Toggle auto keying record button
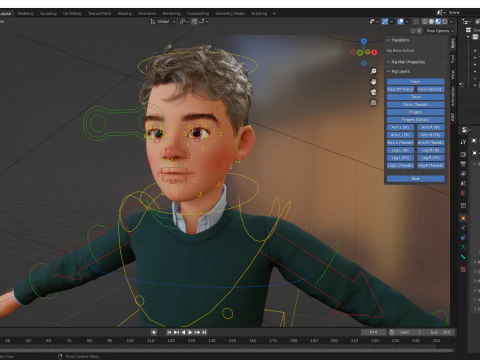This screenshot has width=480, height=360. [x=154, y=332]
